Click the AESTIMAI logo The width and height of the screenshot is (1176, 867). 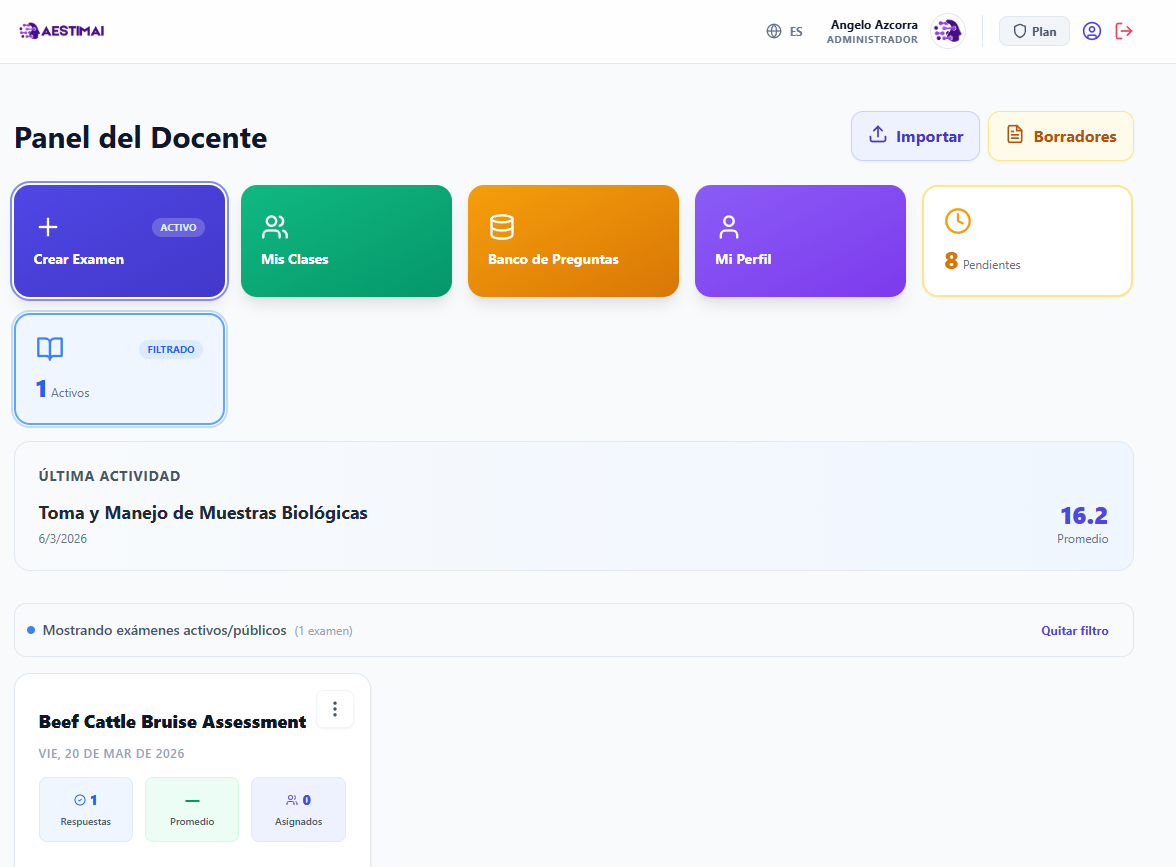62,31
